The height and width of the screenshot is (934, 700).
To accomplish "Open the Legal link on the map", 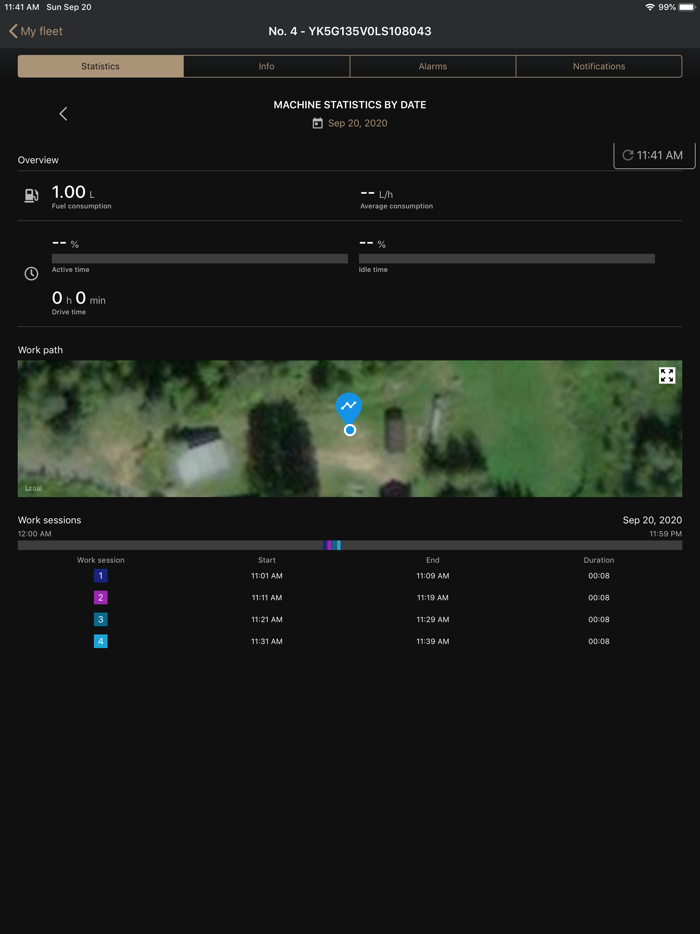I will click(x=33, y=488).
